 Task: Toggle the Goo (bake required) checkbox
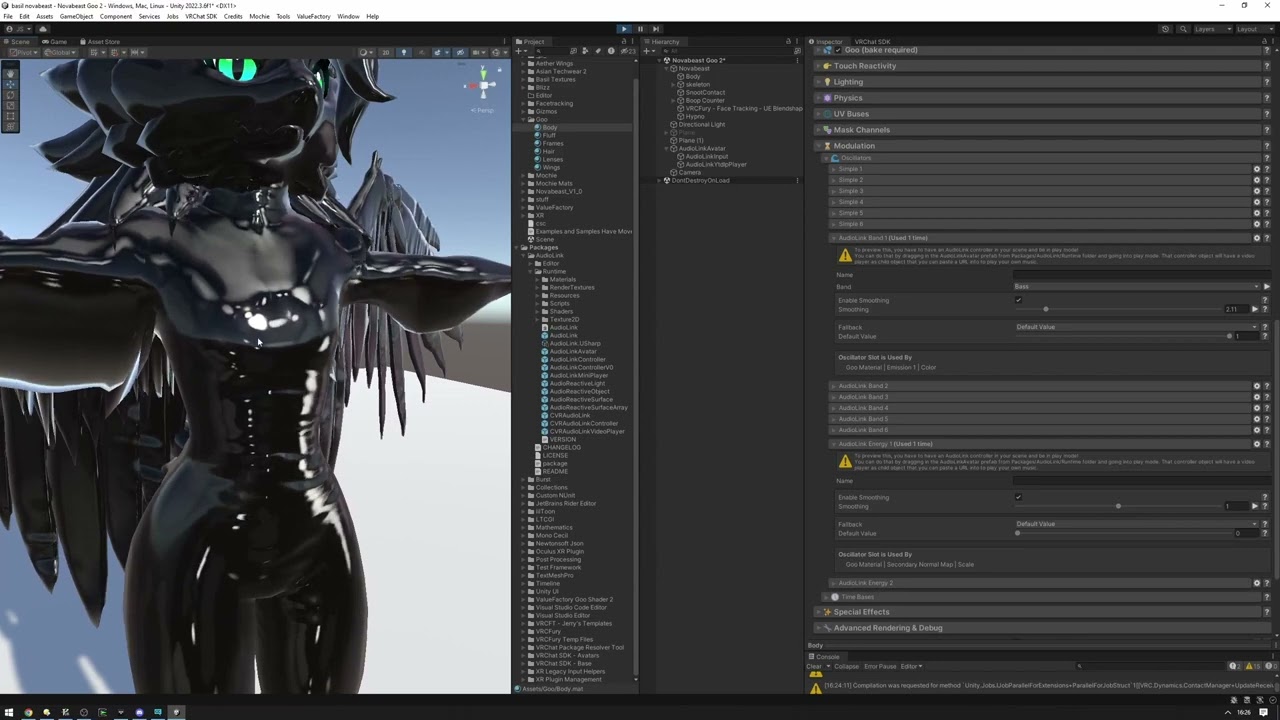coord(838,50)
